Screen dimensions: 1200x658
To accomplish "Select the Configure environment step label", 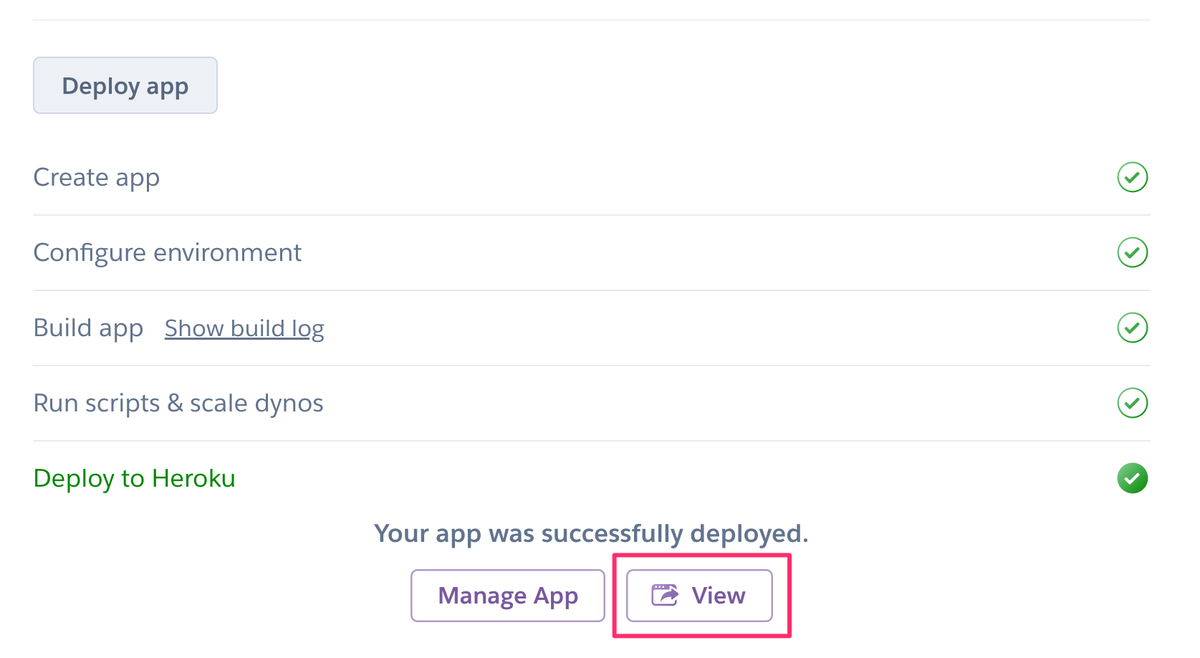I will pos(167,252).
